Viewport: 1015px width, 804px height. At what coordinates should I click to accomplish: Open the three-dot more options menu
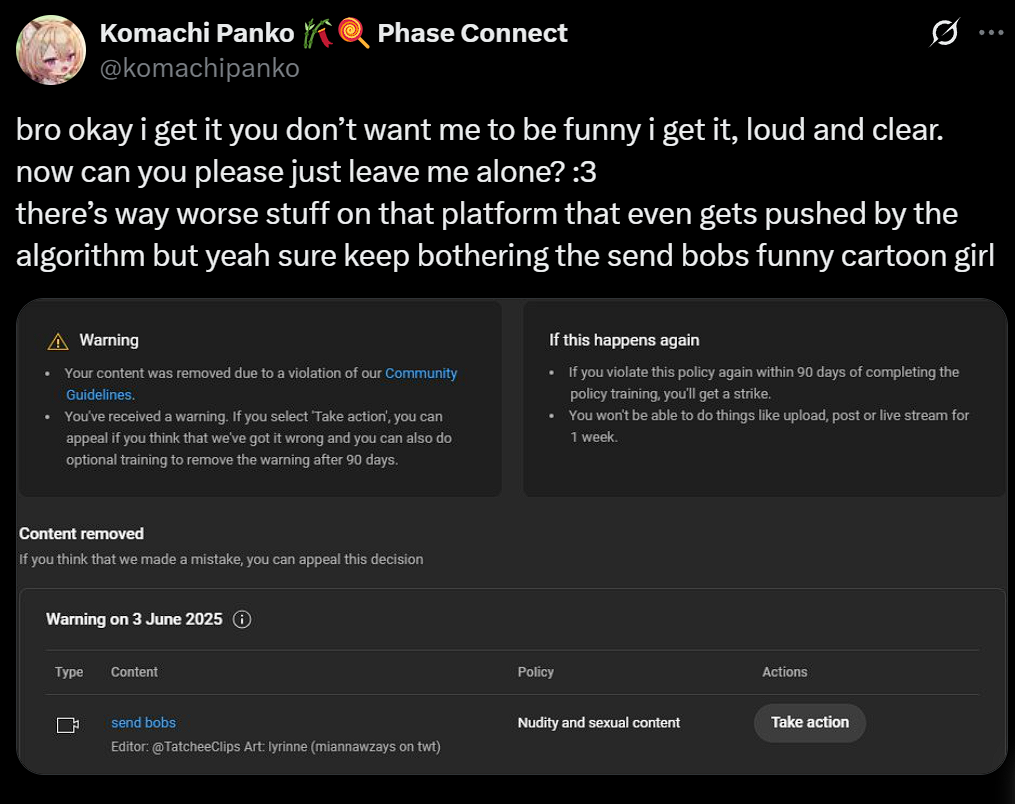click(990, 33)
